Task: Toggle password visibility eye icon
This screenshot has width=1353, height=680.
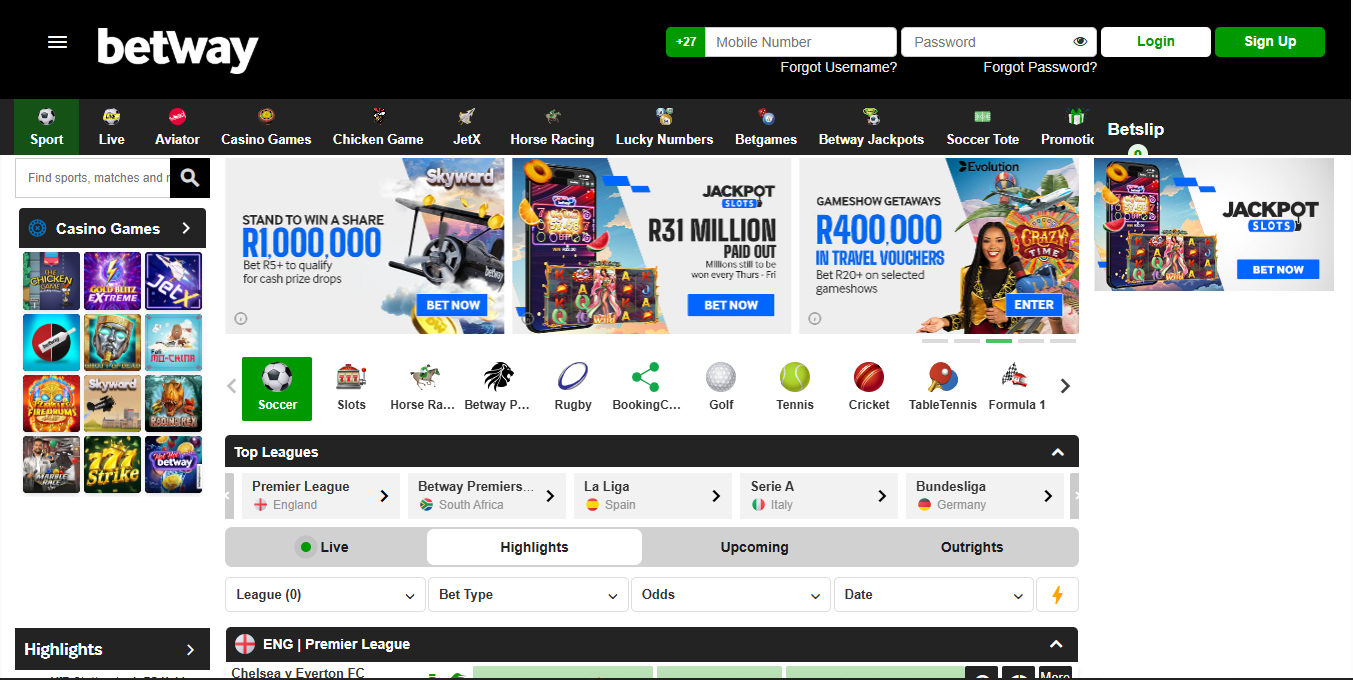Action: [x=1080, y=42]
